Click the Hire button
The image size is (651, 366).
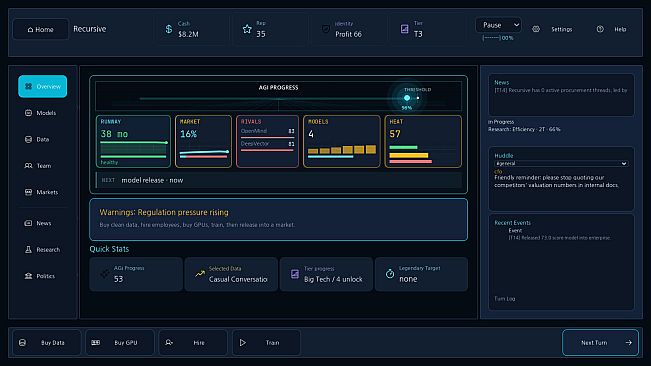193,343
